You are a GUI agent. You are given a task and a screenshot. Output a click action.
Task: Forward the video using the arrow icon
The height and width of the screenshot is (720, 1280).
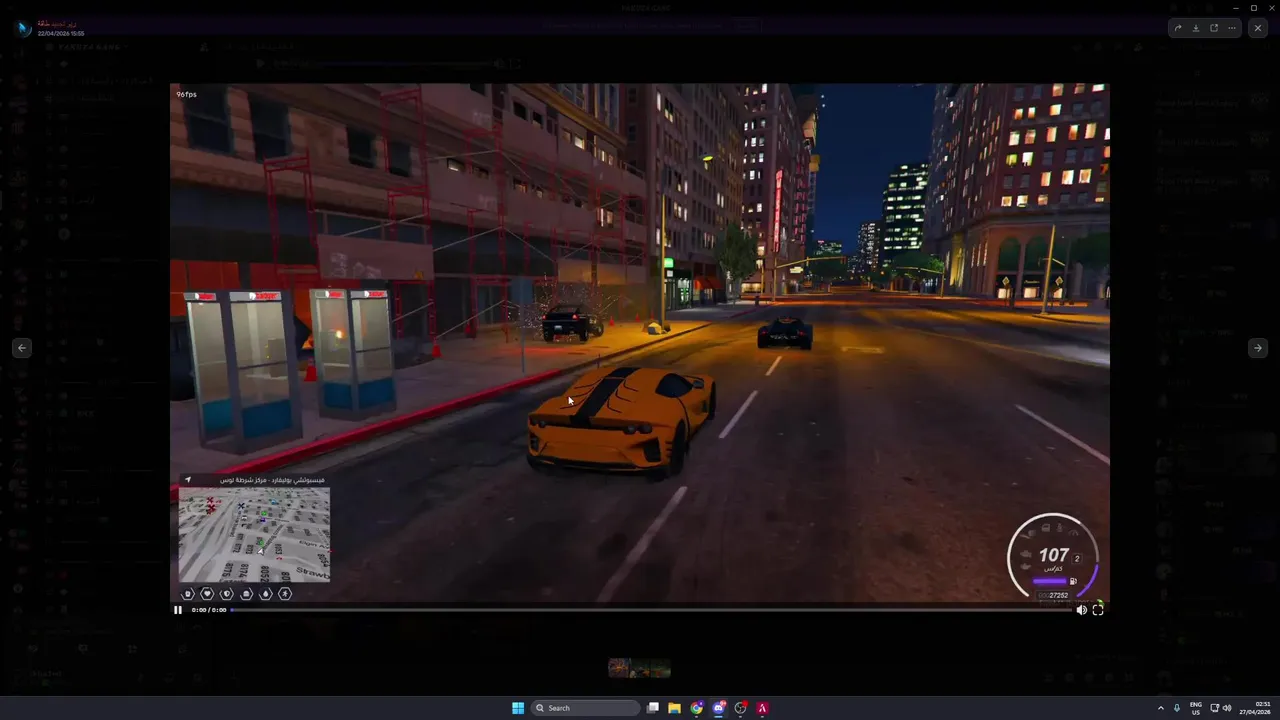[1178, 28]
